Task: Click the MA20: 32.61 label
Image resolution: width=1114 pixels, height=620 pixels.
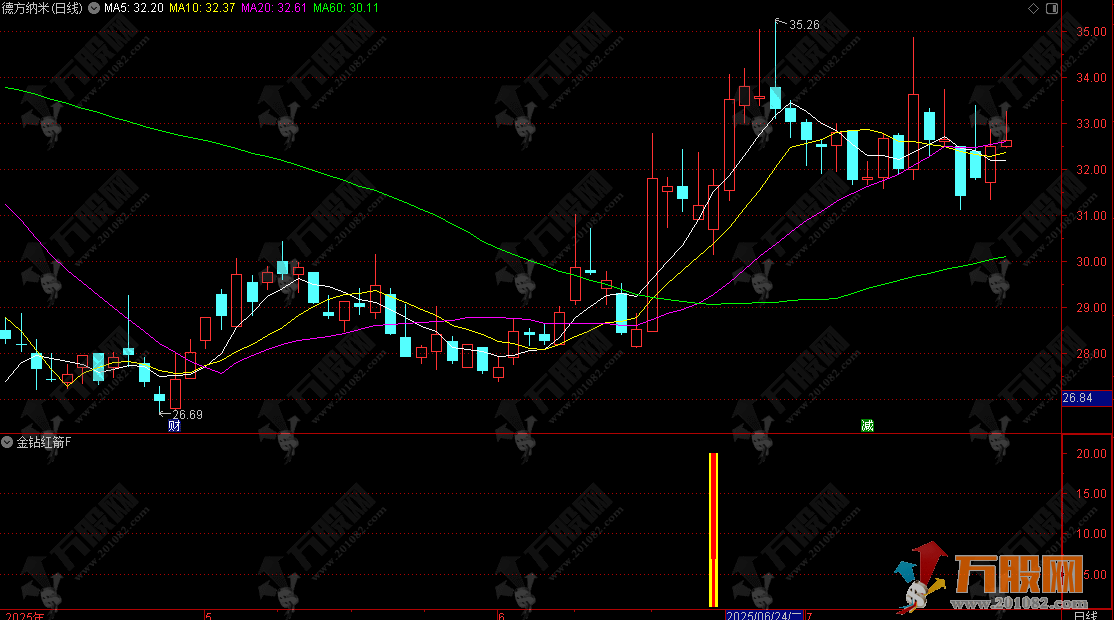Action: 274,8
